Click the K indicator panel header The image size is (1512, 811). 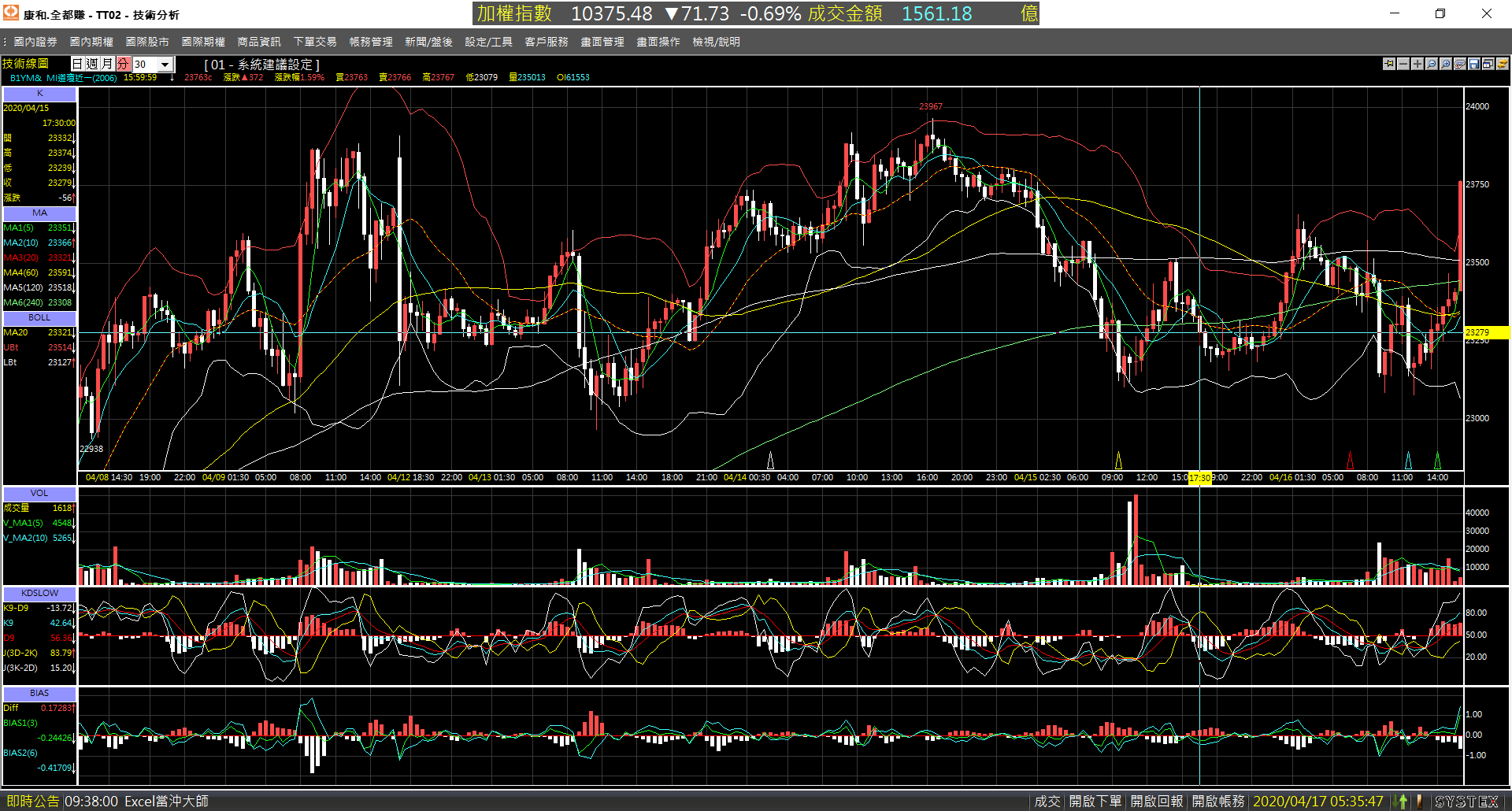coord(39,94)
